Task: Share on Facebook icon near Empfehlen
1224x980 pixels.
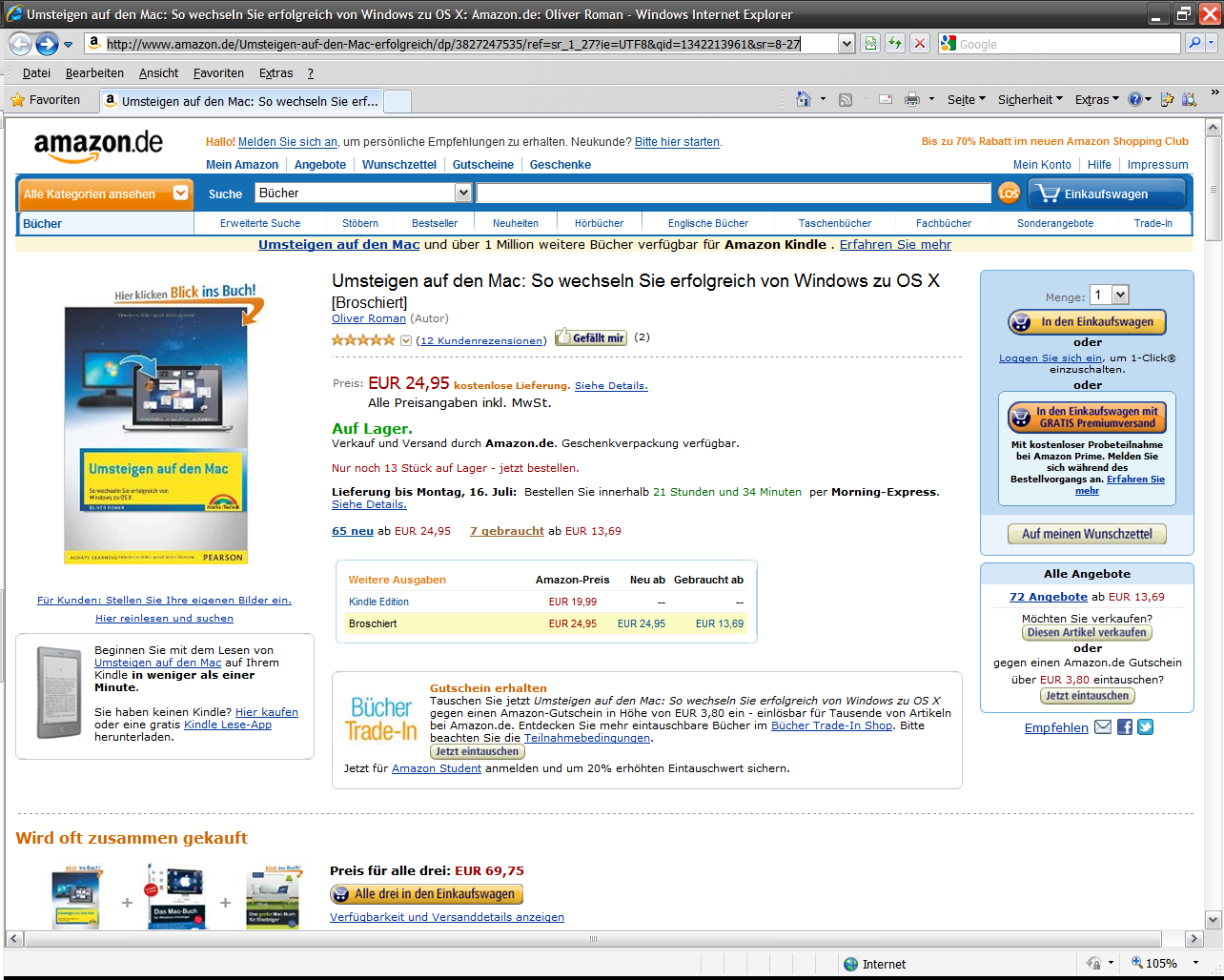Action: [1125, 727]
